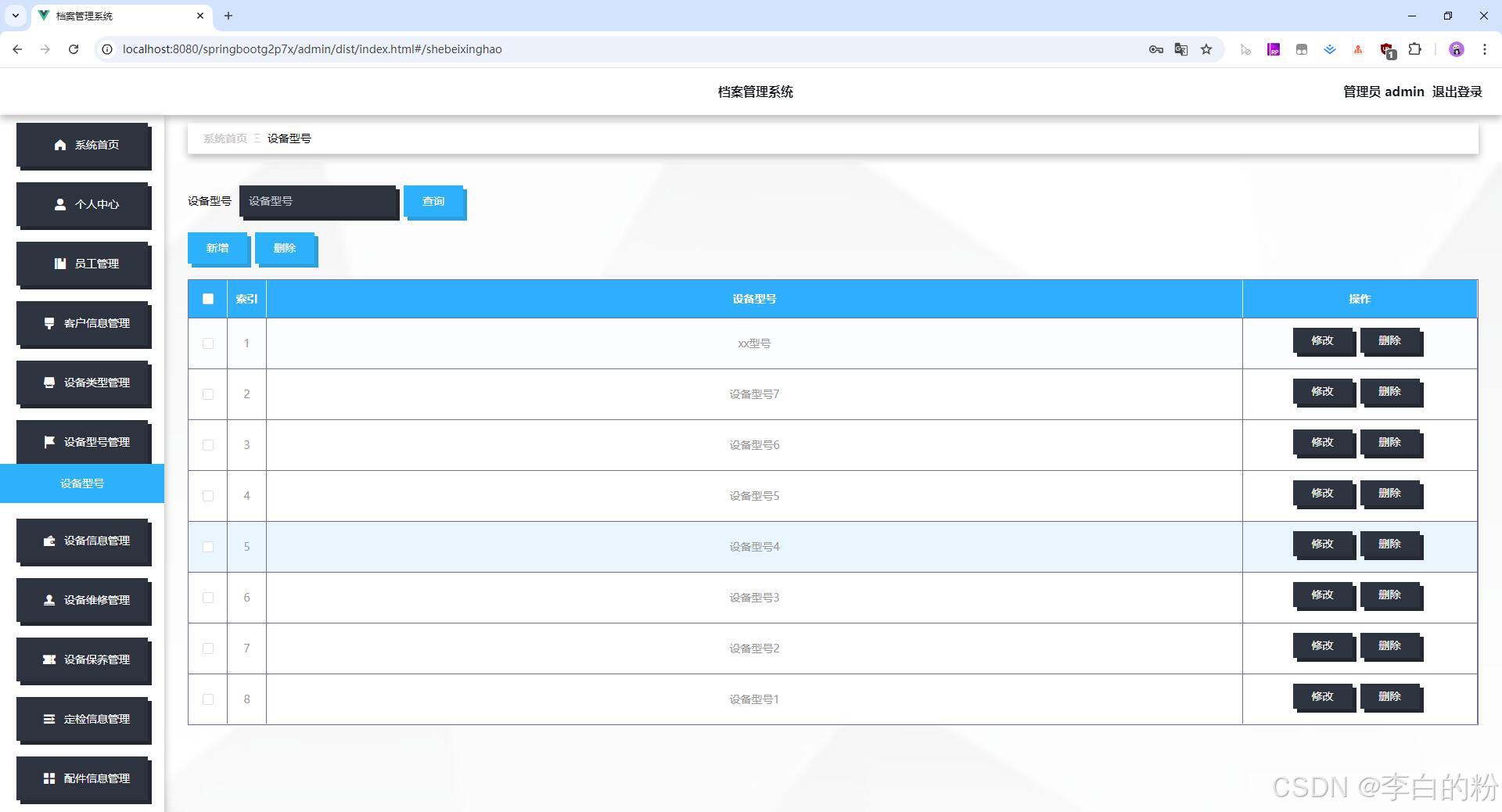Click 修改 for row 设备型号6

(1323, 444)
